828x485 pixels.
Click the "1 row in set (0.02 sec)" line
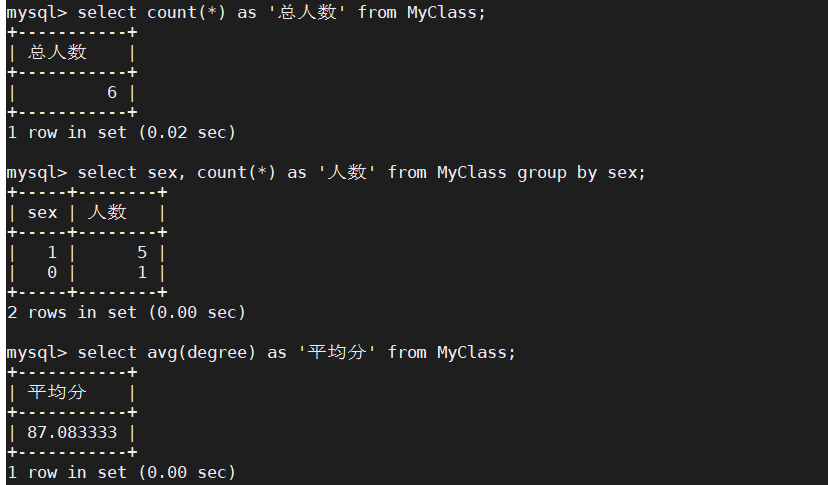point(121,132)
